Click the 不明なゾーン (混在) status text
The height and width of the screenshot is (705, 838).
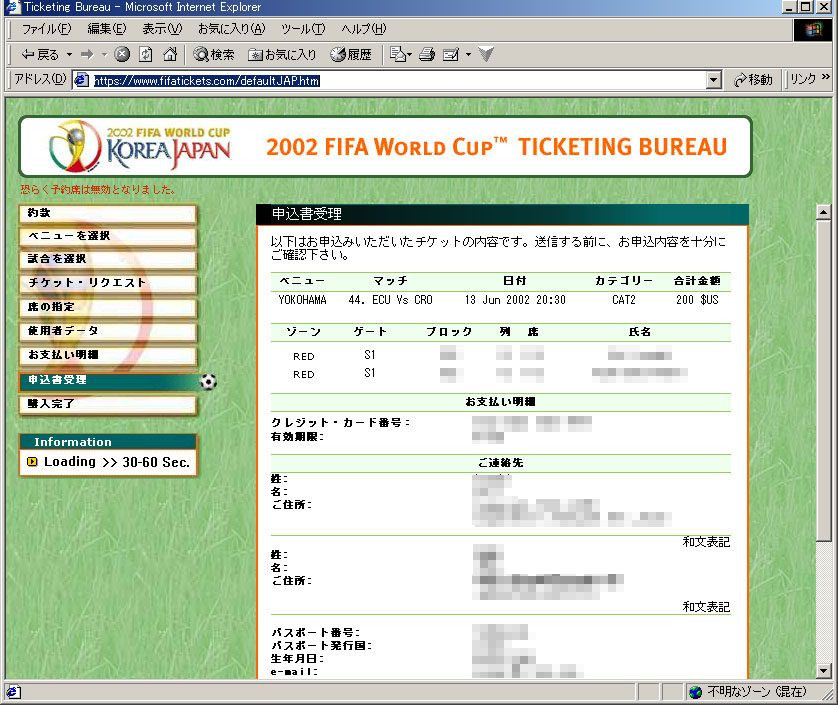pyautogui.click(x=756, y=692)
